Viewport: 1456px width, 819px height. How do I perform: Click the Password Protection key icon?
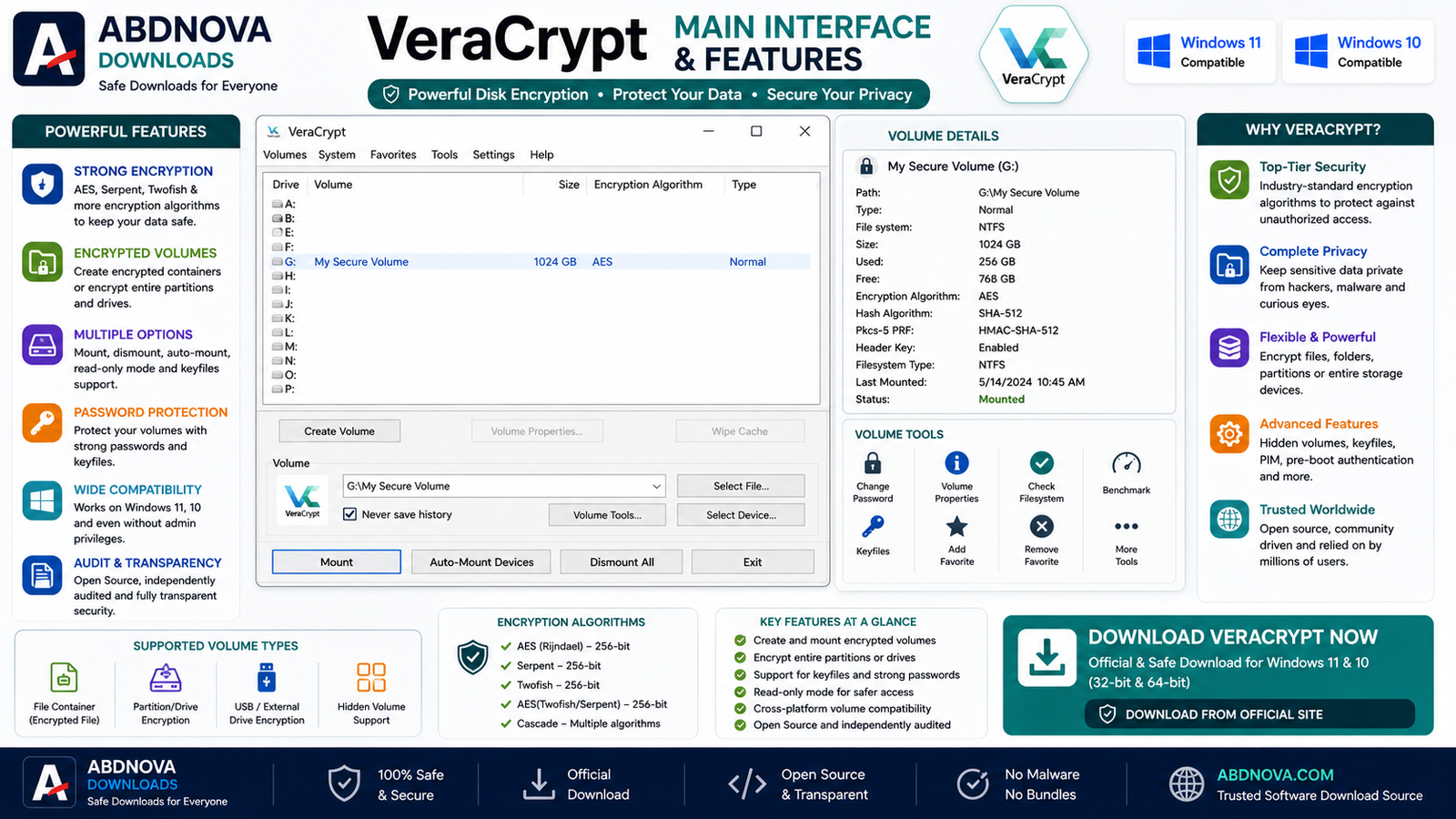click(42, 423)
